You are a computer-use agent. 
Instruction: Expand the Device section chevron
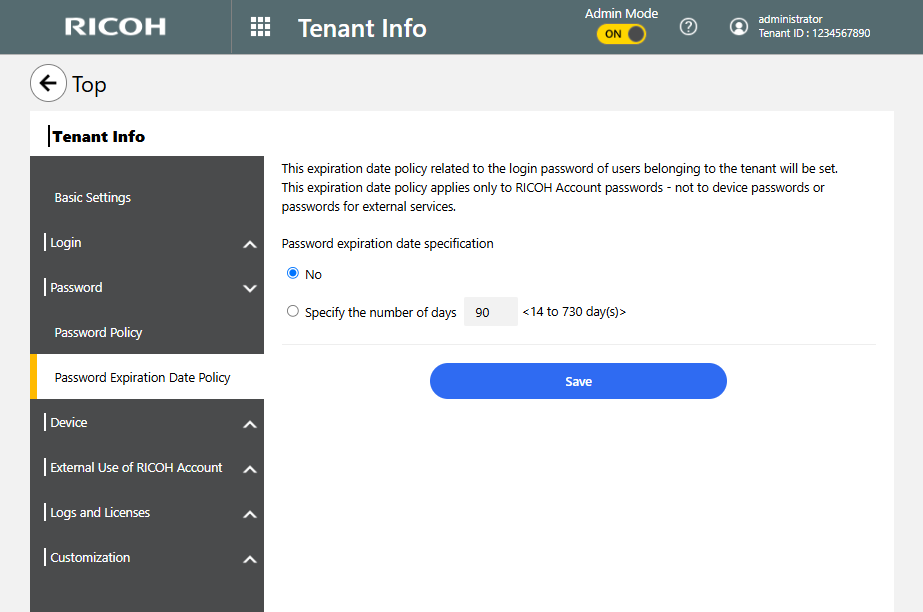tap(250, 424)
